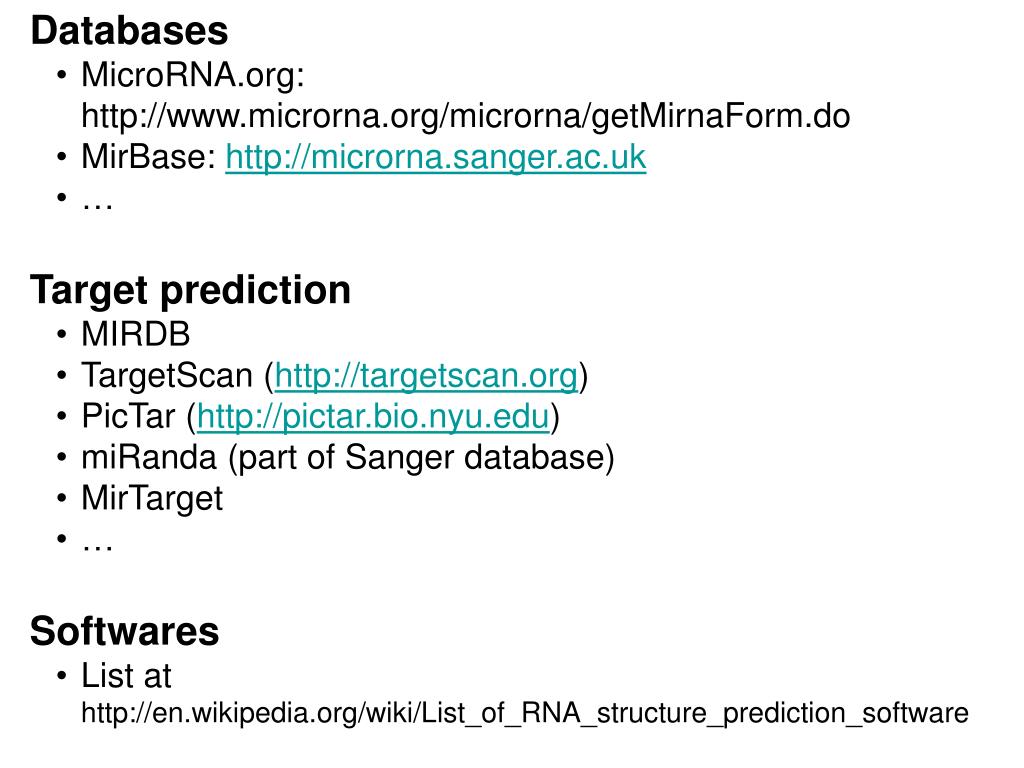
Task: Click the Target prediction heading
Action: click(x=191, y=291)
